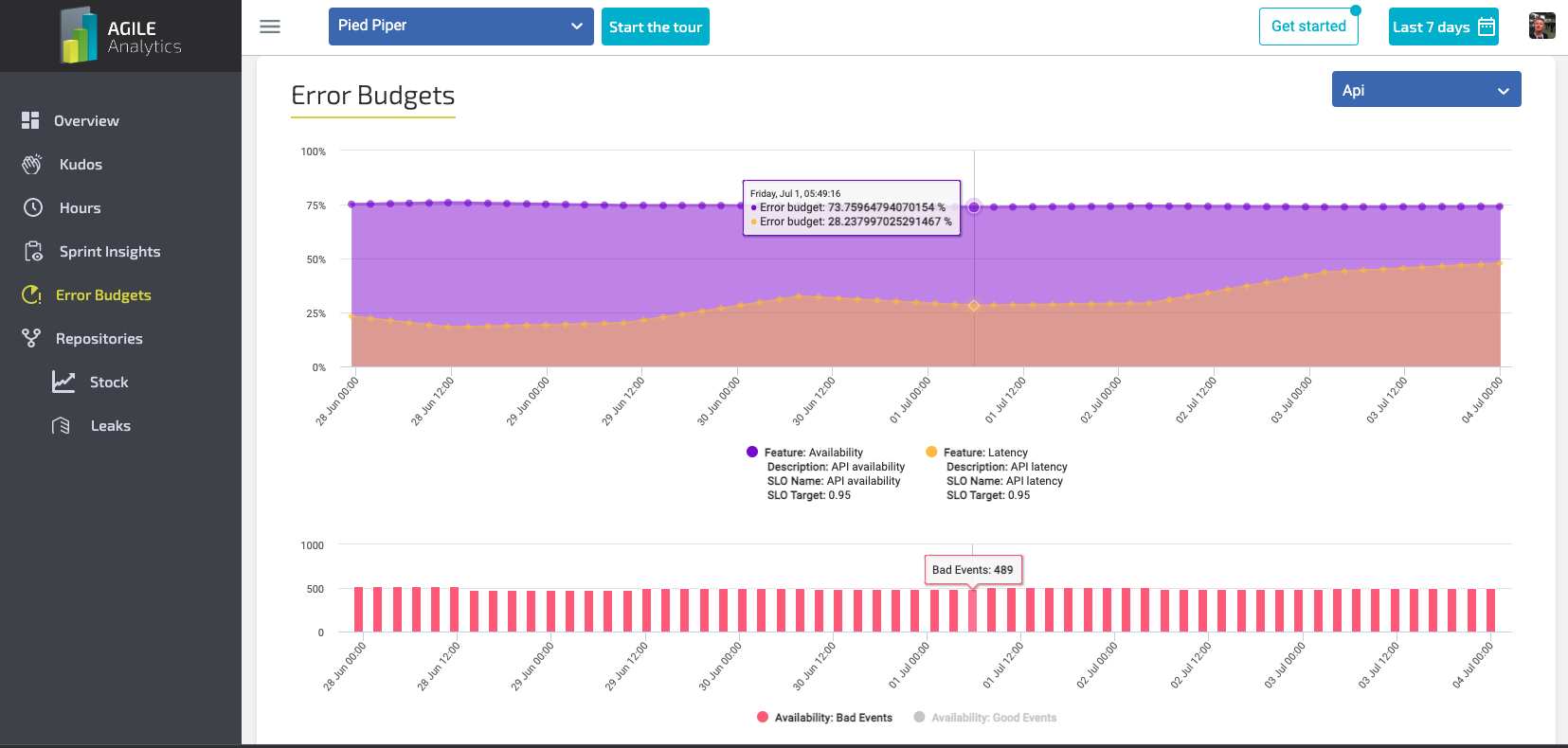Click the Sprint Insights clipboard icon
Image resolution: width=1568 pixels, height=748 pixels.
point(33,251)
